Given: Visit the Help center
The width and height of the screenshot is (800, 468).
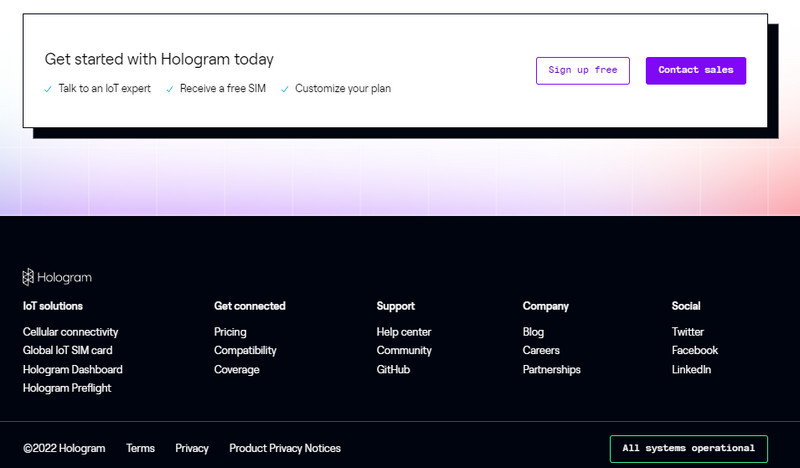Looking at the screenshot, I should coord(404,332).
